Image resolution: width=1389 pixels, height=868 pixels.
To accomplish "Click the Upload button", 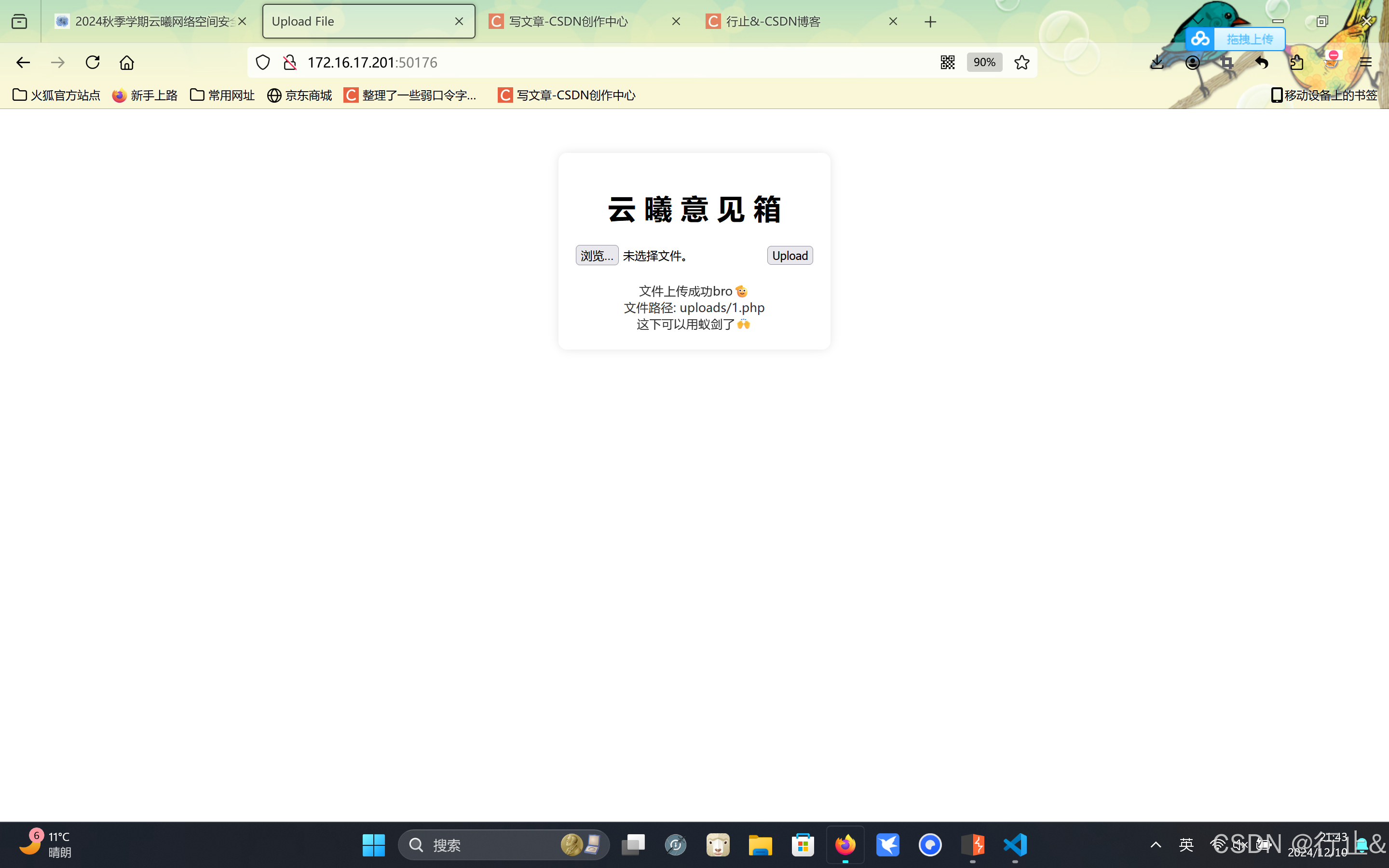I will (790, 256).
